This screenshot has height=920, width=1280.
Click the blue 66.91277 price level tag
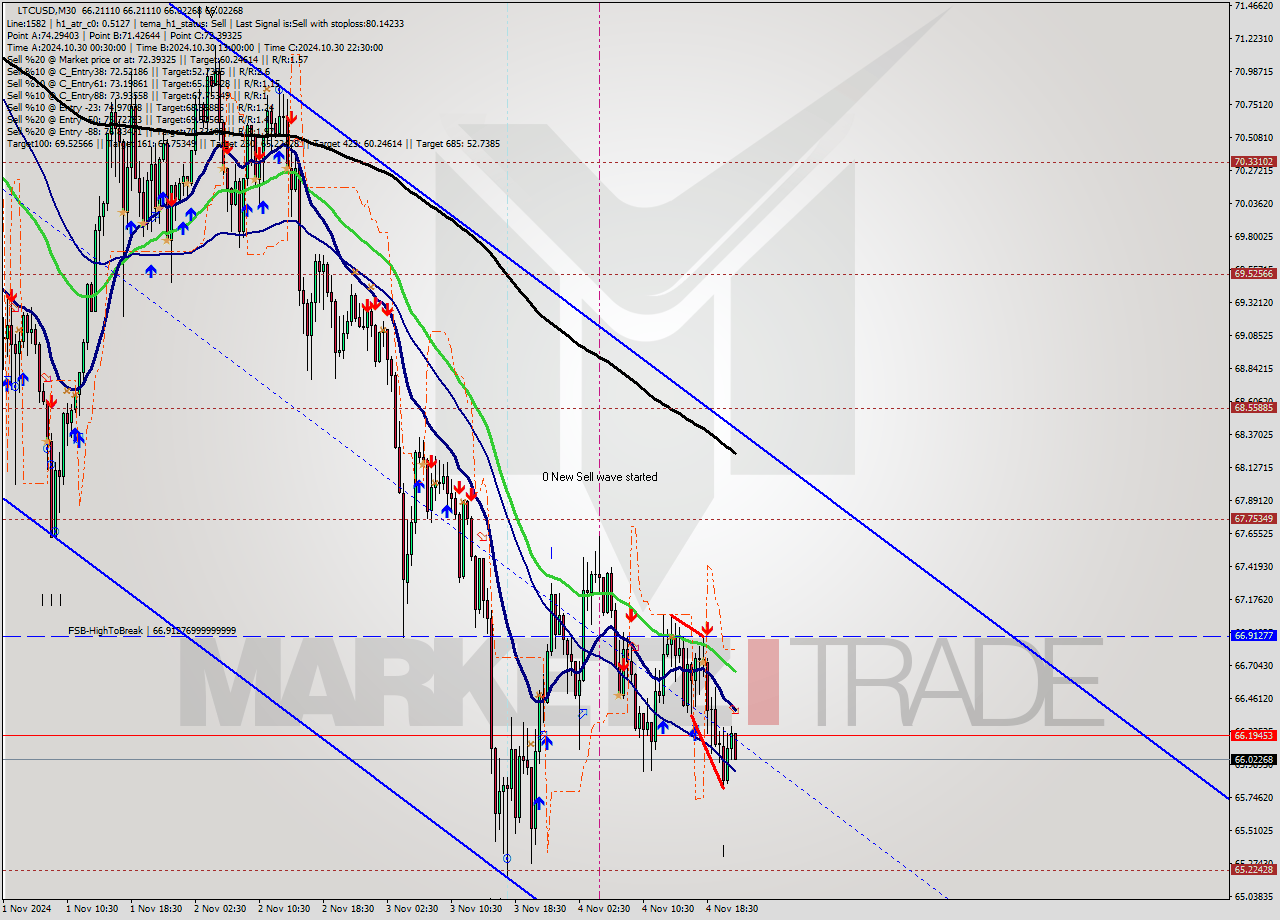point(1253,635)
